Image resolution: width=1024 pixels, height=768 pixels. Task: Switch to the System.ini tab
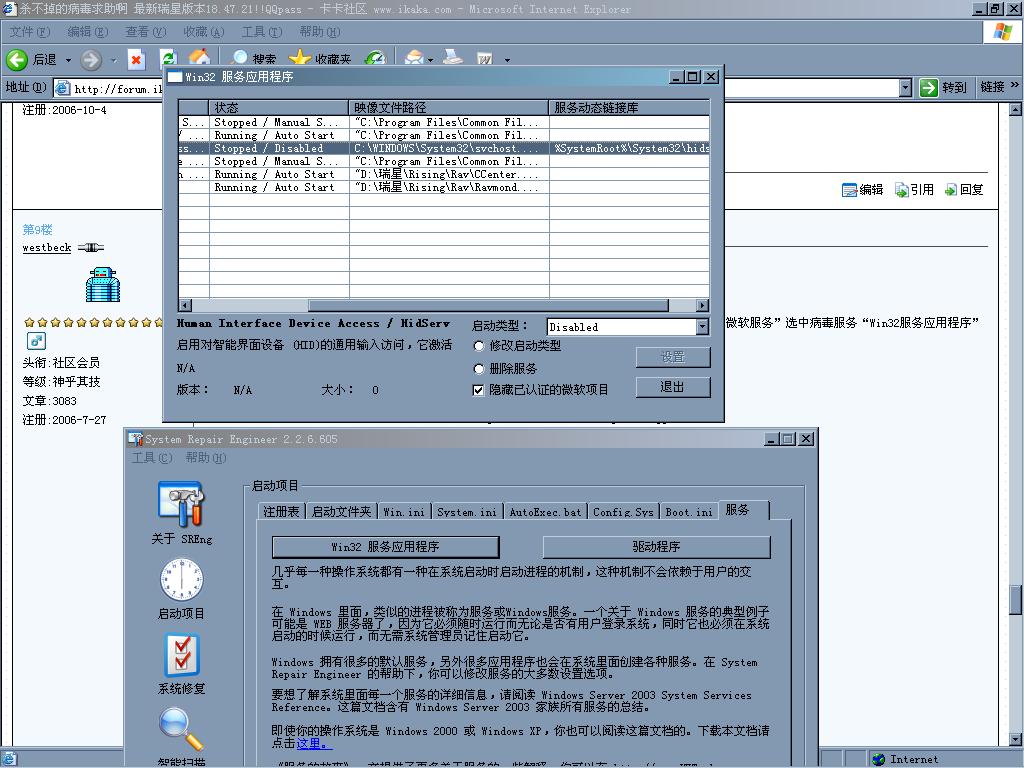(x=466, y=511)
